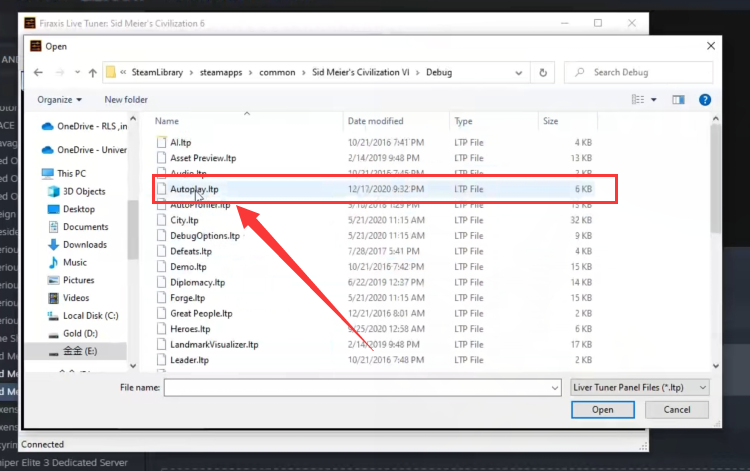Expand address bar history dropdown
This screenshot has height=471, width=750.
click(518, 73)
